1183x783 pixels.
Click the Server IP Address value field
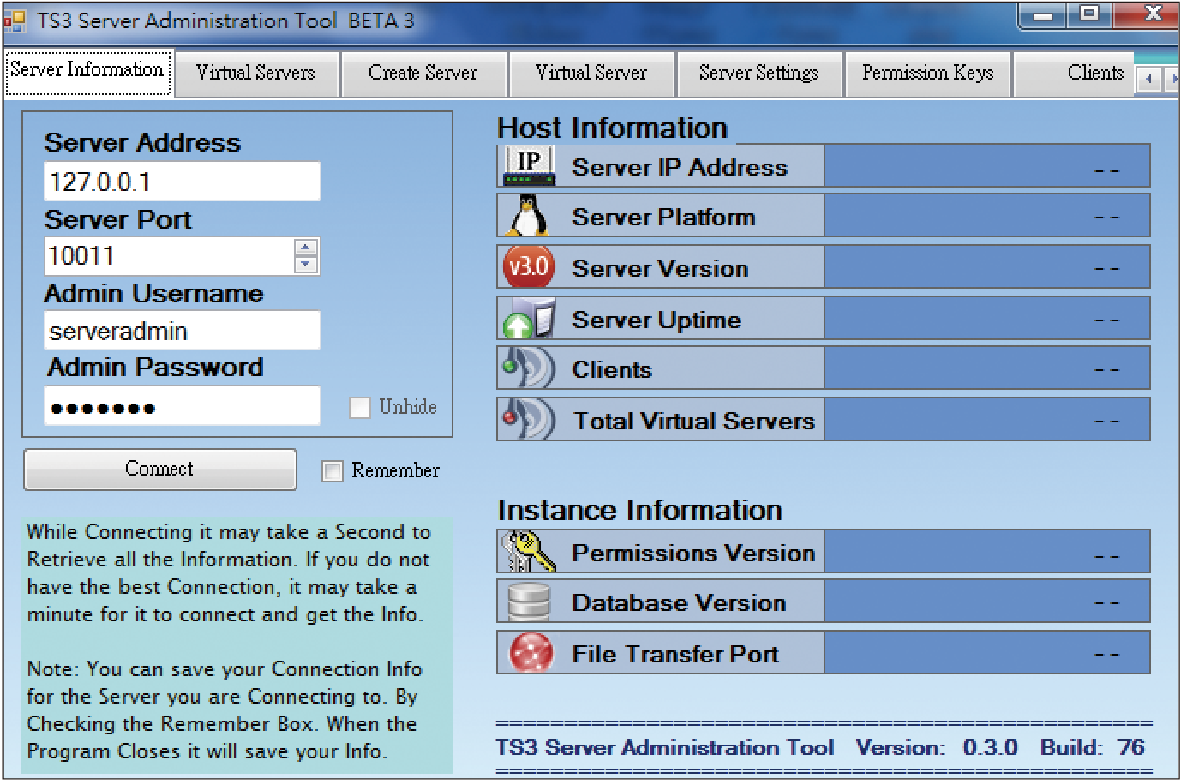click(987, 166)
